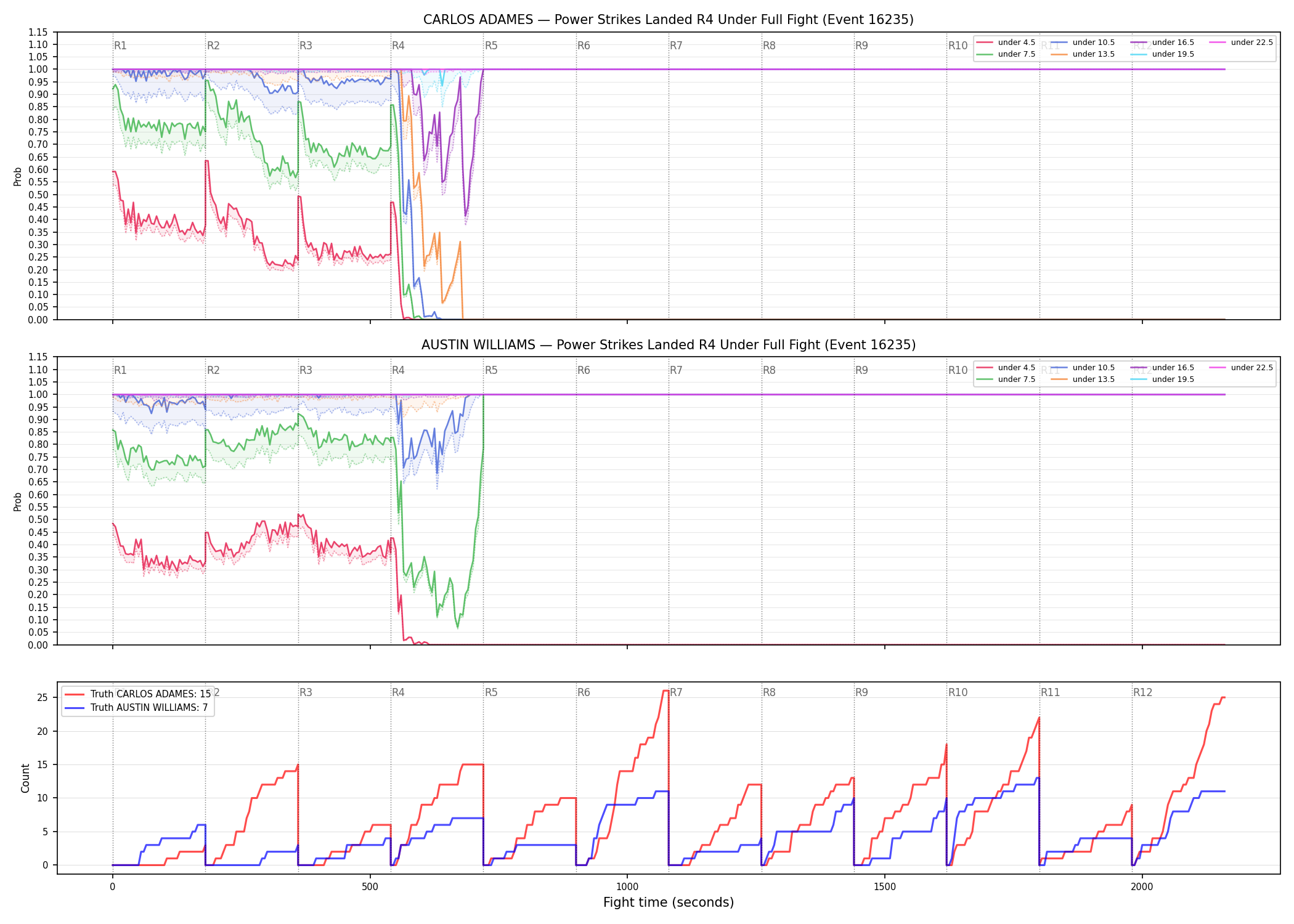
Task: Click x-axis tick label 1000
Action: (x=627, y=887)
